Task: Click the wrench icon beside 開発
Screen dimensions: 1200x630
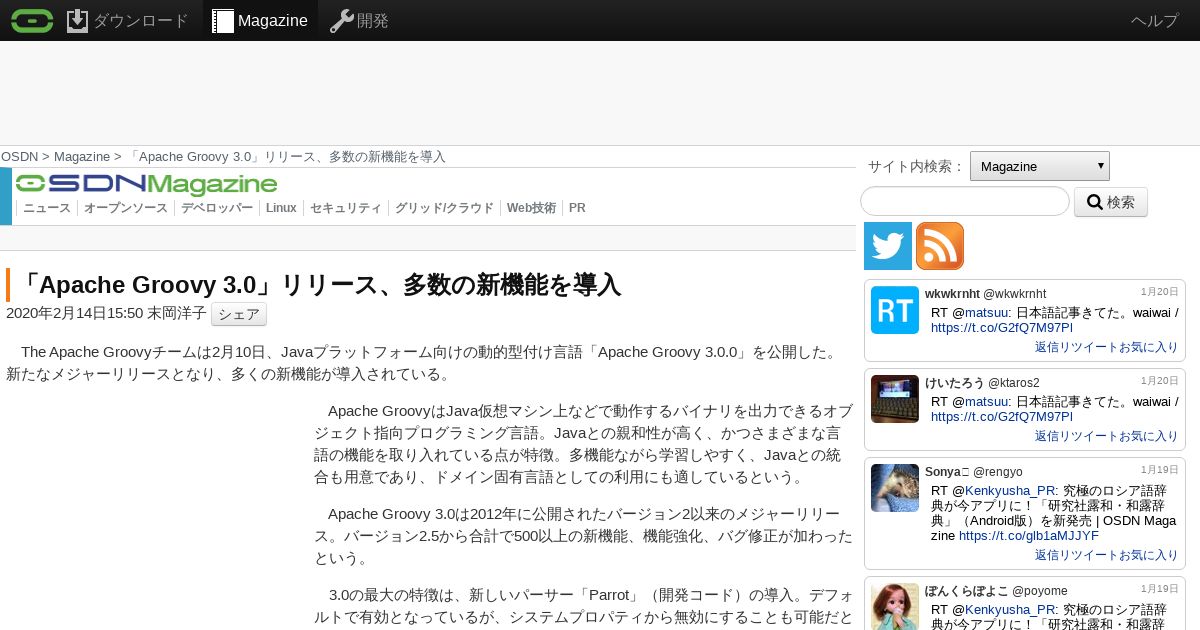Action: tap(342, 21)
